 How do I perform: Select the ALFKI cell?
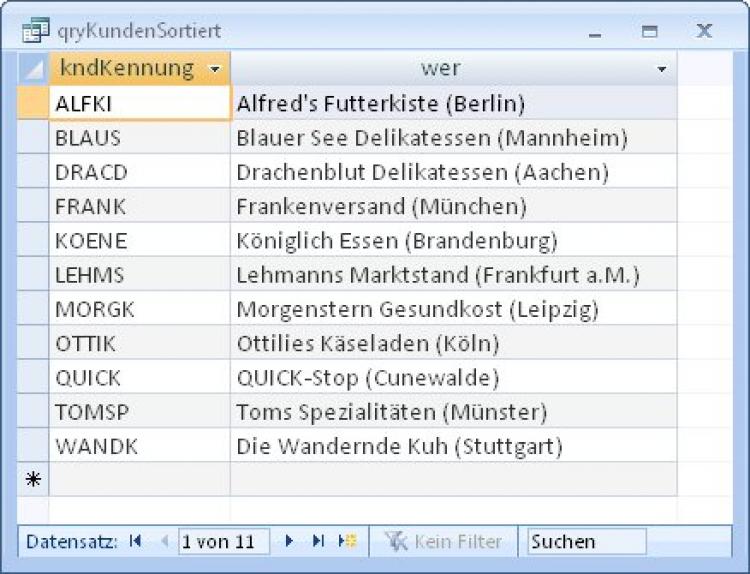pos(140,103)
